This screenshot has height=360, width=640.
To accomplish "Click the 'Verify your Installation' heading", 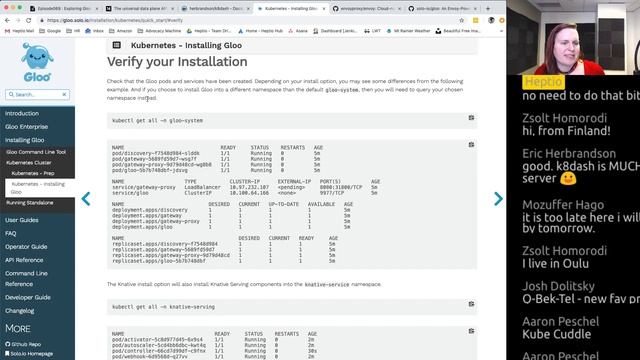I will point(177,62).
